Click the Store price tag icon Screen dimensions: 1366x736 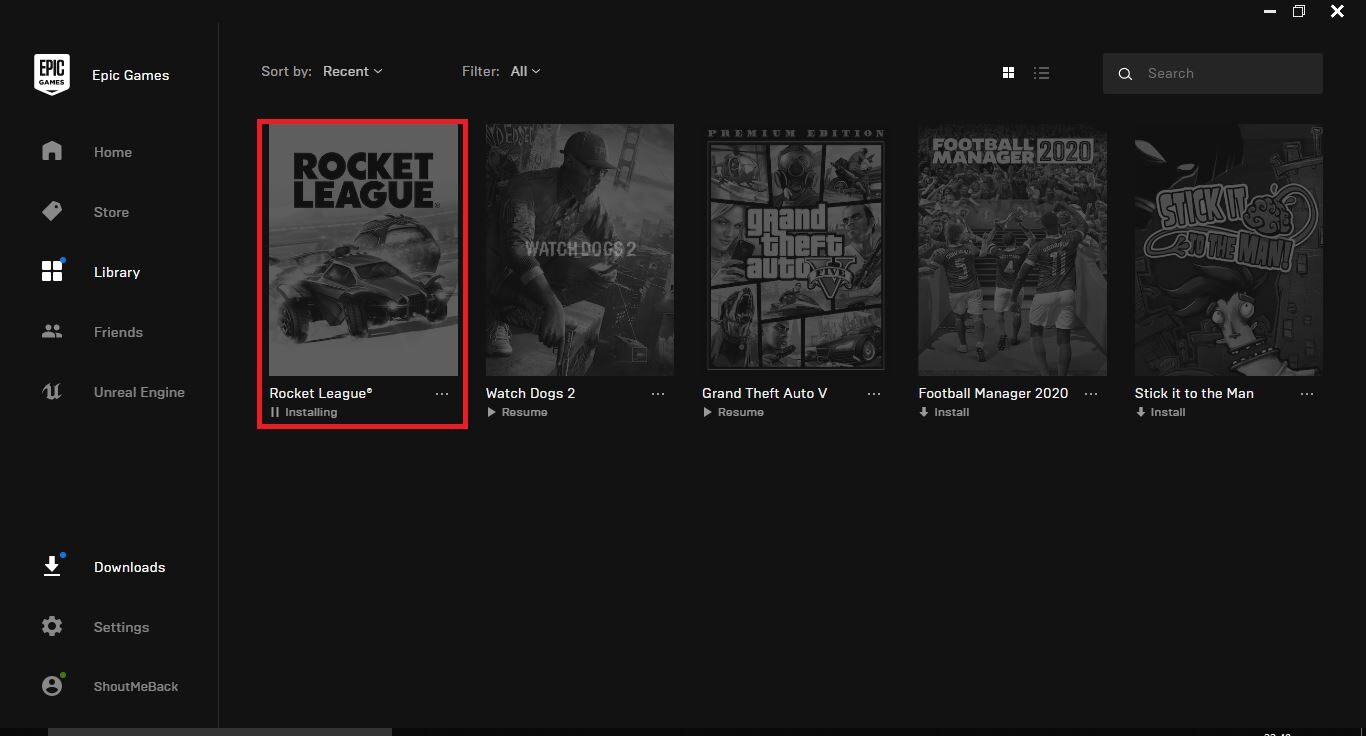pos(52,211)
